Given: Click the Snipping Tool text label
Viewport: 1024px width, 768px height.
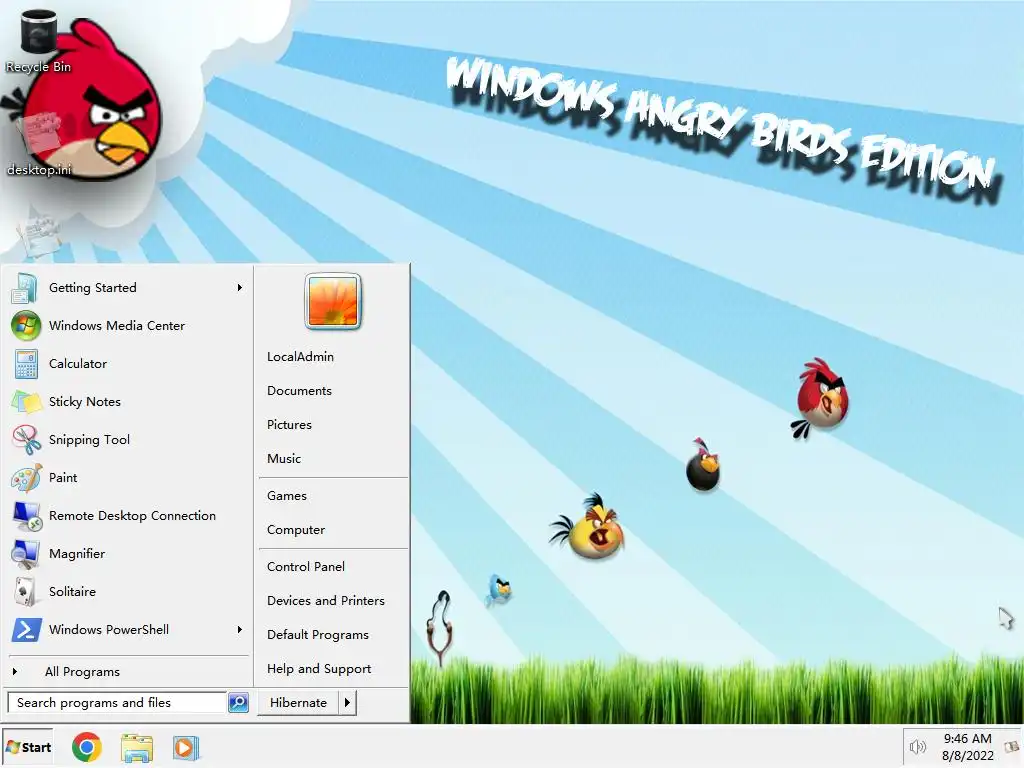Looking at the screenshot, I should point(89,440).
